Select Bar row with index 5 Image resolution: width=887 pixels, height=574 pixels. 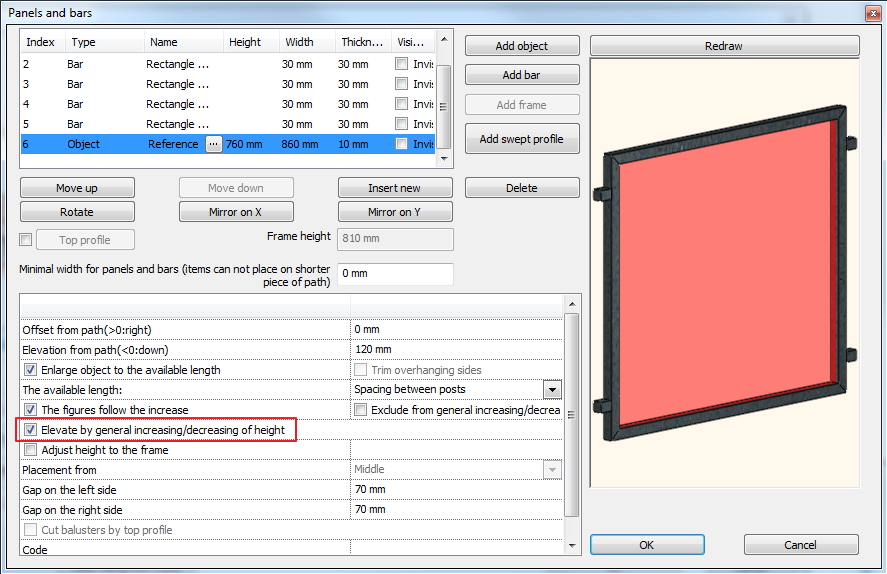tap(228, 124)
